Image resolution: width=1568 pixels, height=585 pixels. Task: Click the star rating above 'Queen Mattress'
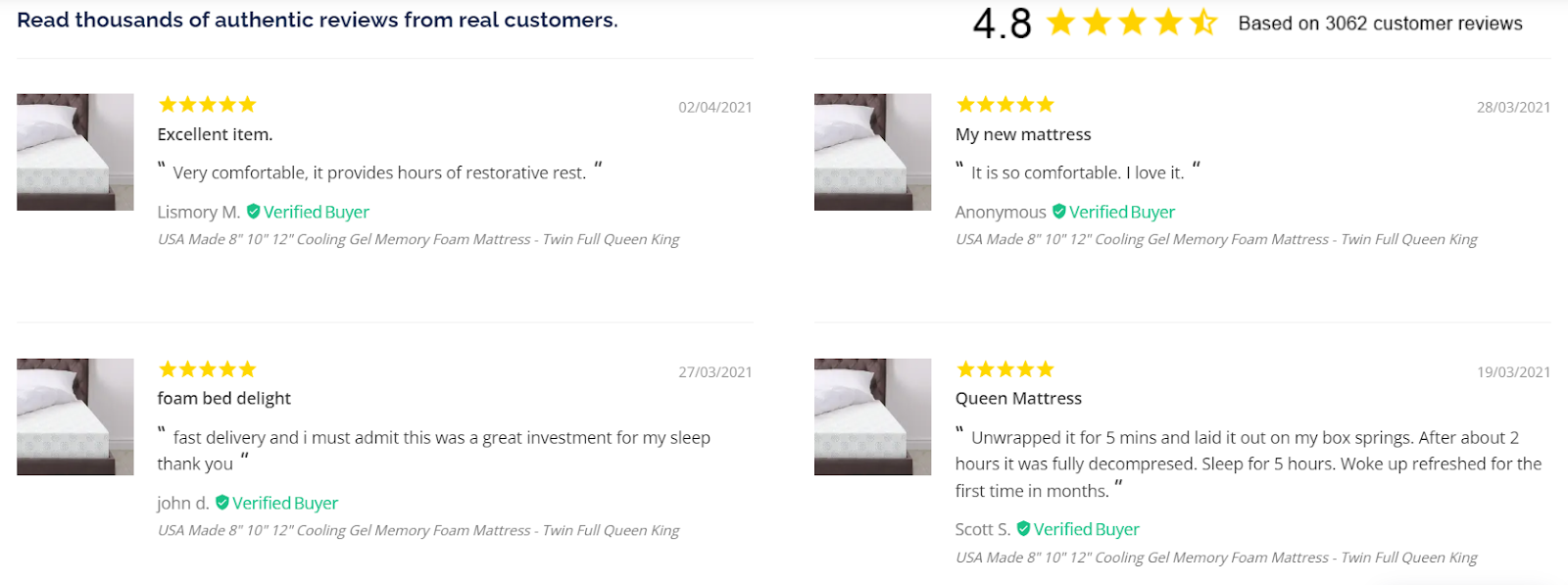[1004, 368]
